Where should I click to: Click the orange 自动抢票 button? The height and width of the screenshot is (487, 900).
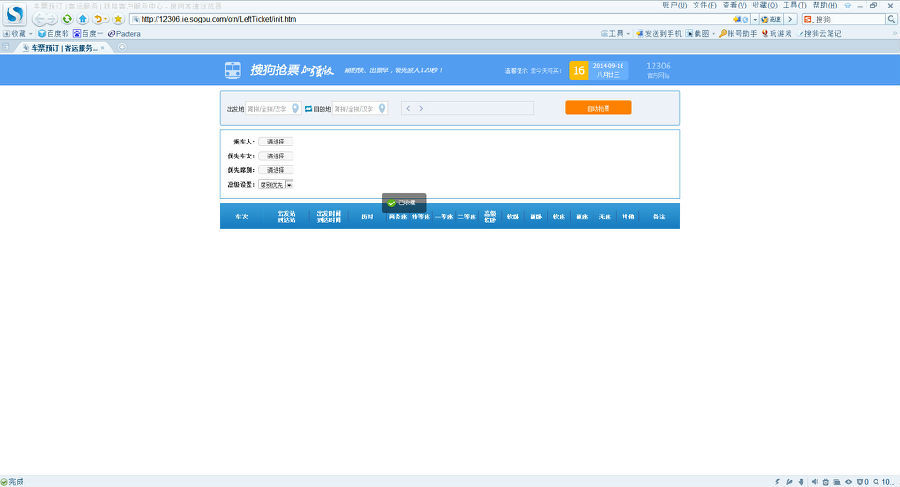click(x=598, y=108)
